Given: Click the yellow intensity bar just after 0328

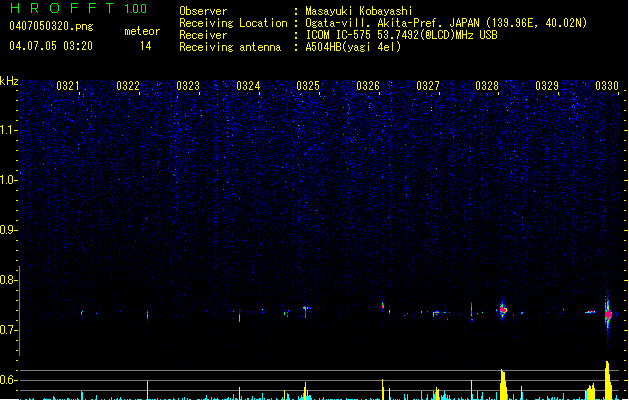Looking at the screenshot, I should tap(503, 385).
